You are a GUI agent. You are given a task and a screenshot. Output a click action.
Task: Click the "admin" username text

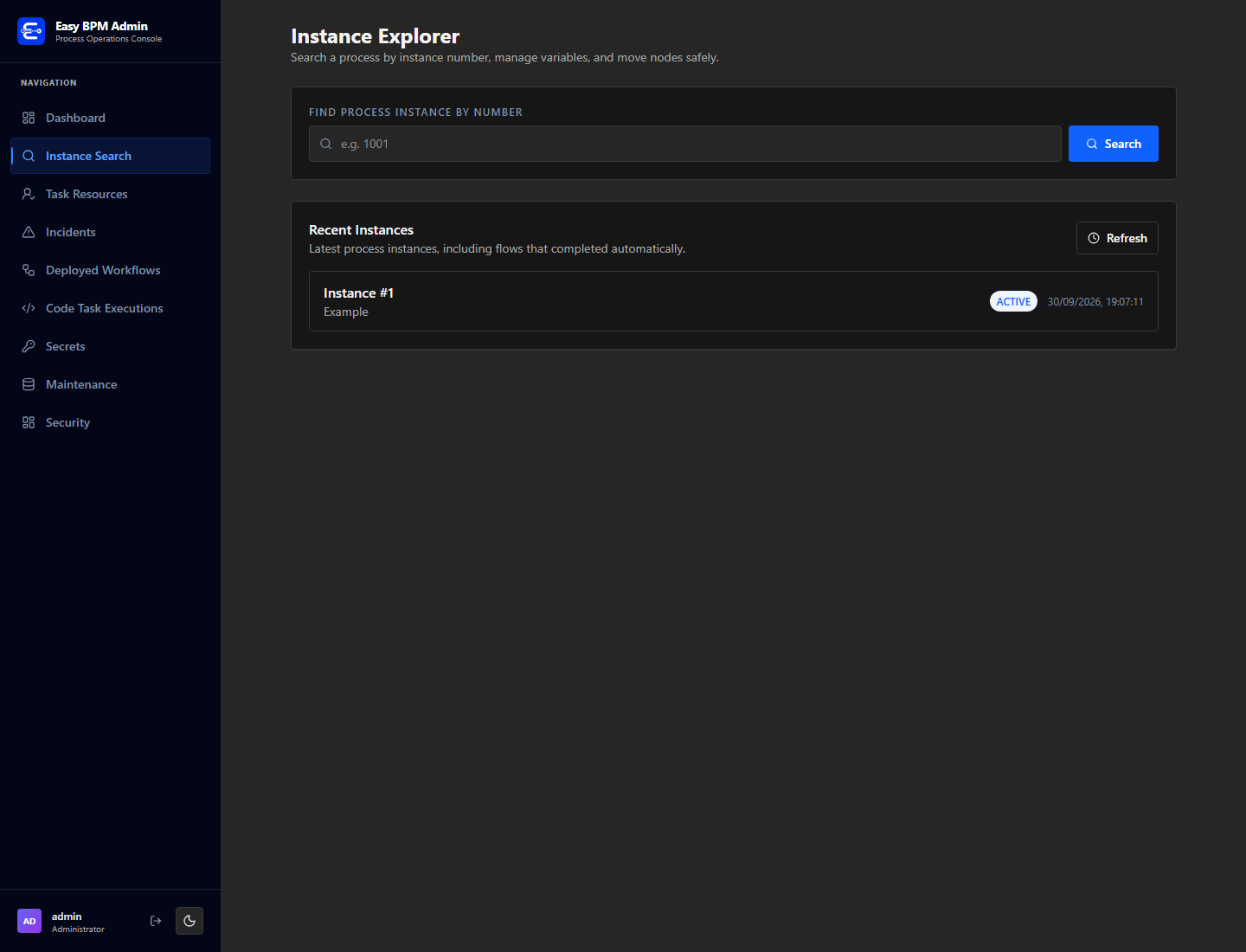click(x=67, y=917)
